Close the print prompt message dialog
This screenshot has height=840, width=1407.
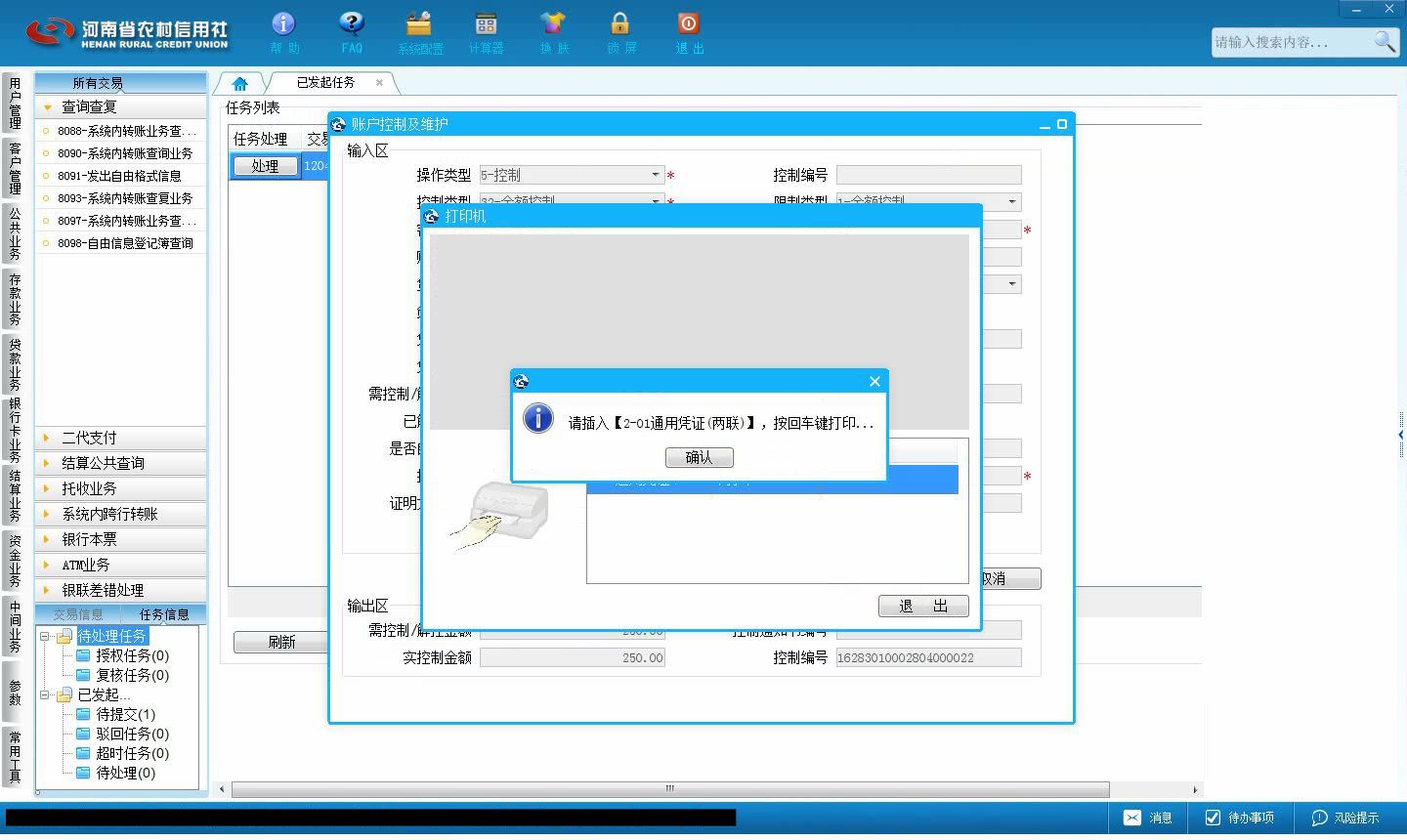coord(874,381)
